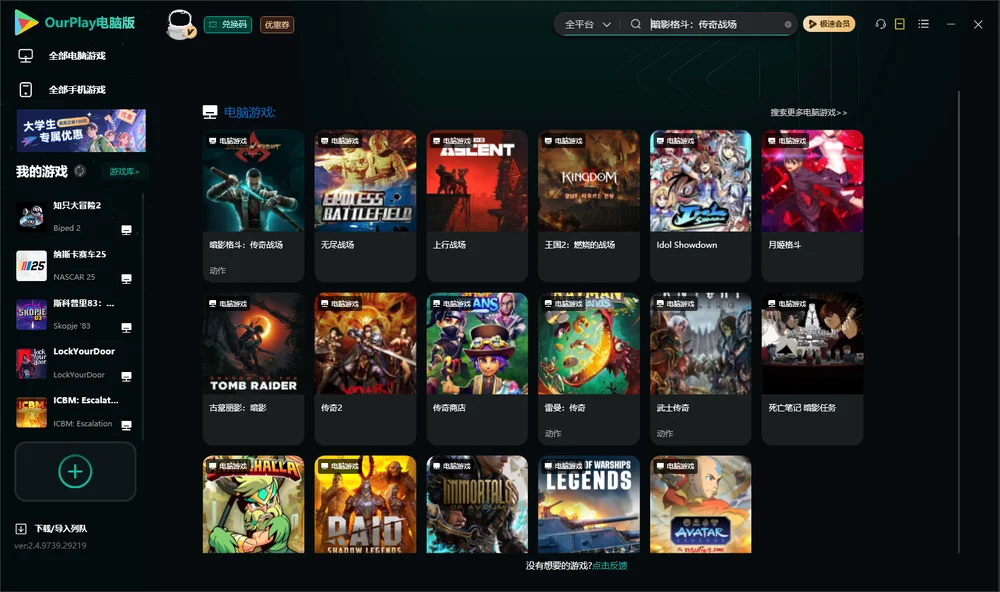Open the 极速会员 membership button
Viewport: 1000px width, 592px height.
tap(828, 24)
